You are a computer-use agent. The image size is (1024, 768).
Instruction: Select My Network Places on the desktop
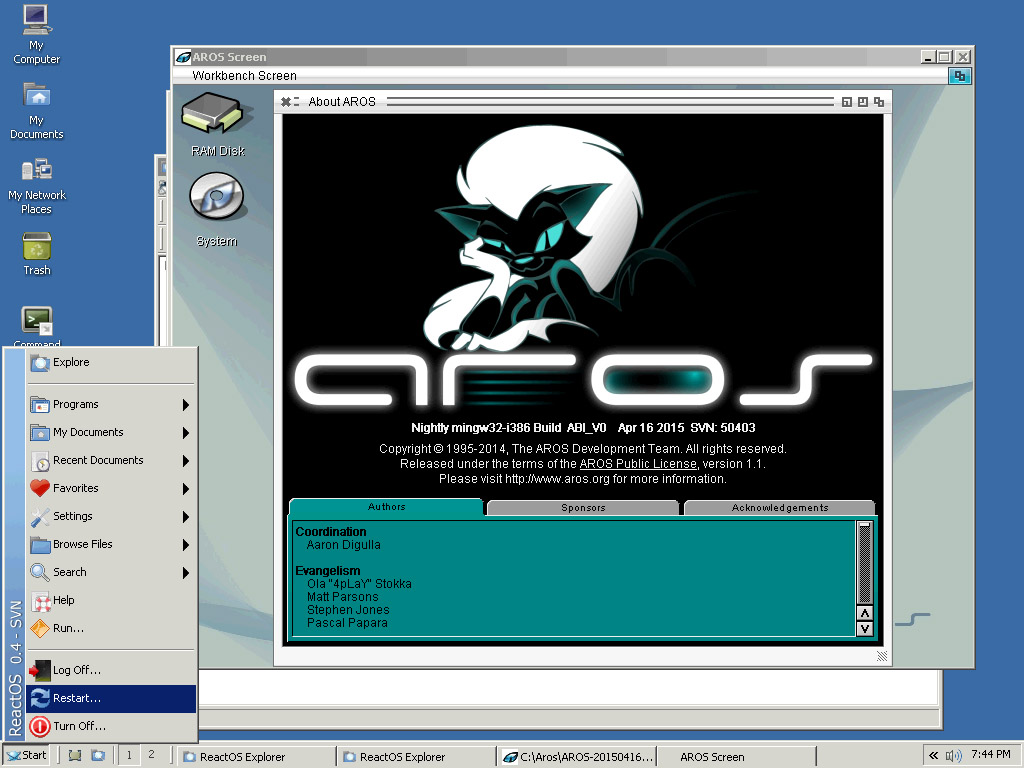tap(37, 185)
